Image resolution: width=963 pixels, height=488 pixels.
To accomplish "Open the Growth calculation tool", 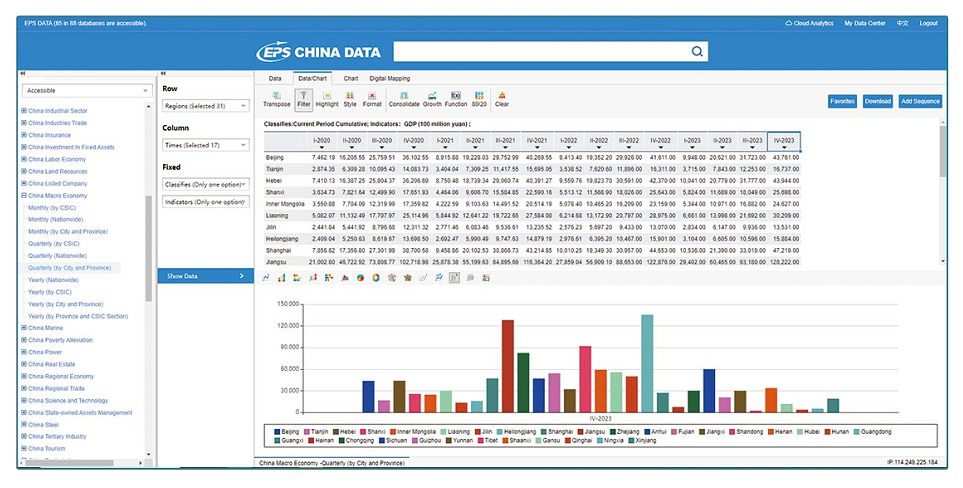I will (432, 99).
